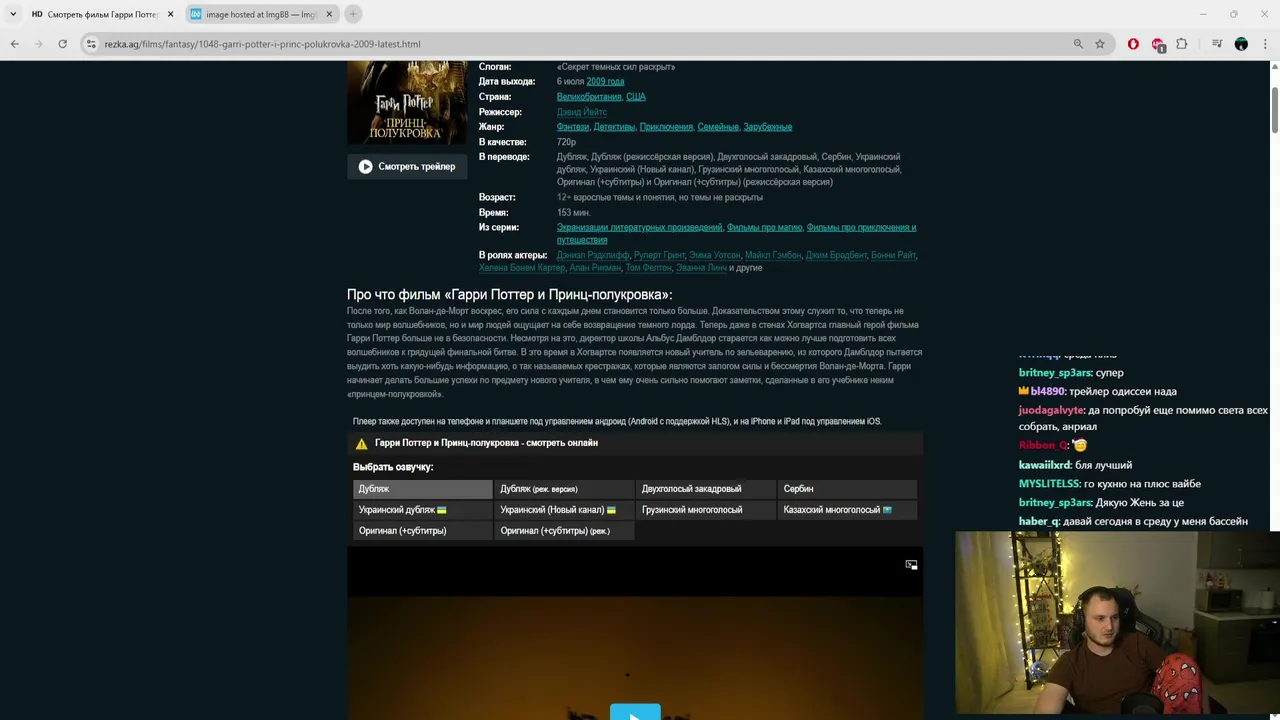Viewport: 1280px width, 720px height.
Task: Open the red shield ad blocker extension
Action: click(x=1133, y=44)
